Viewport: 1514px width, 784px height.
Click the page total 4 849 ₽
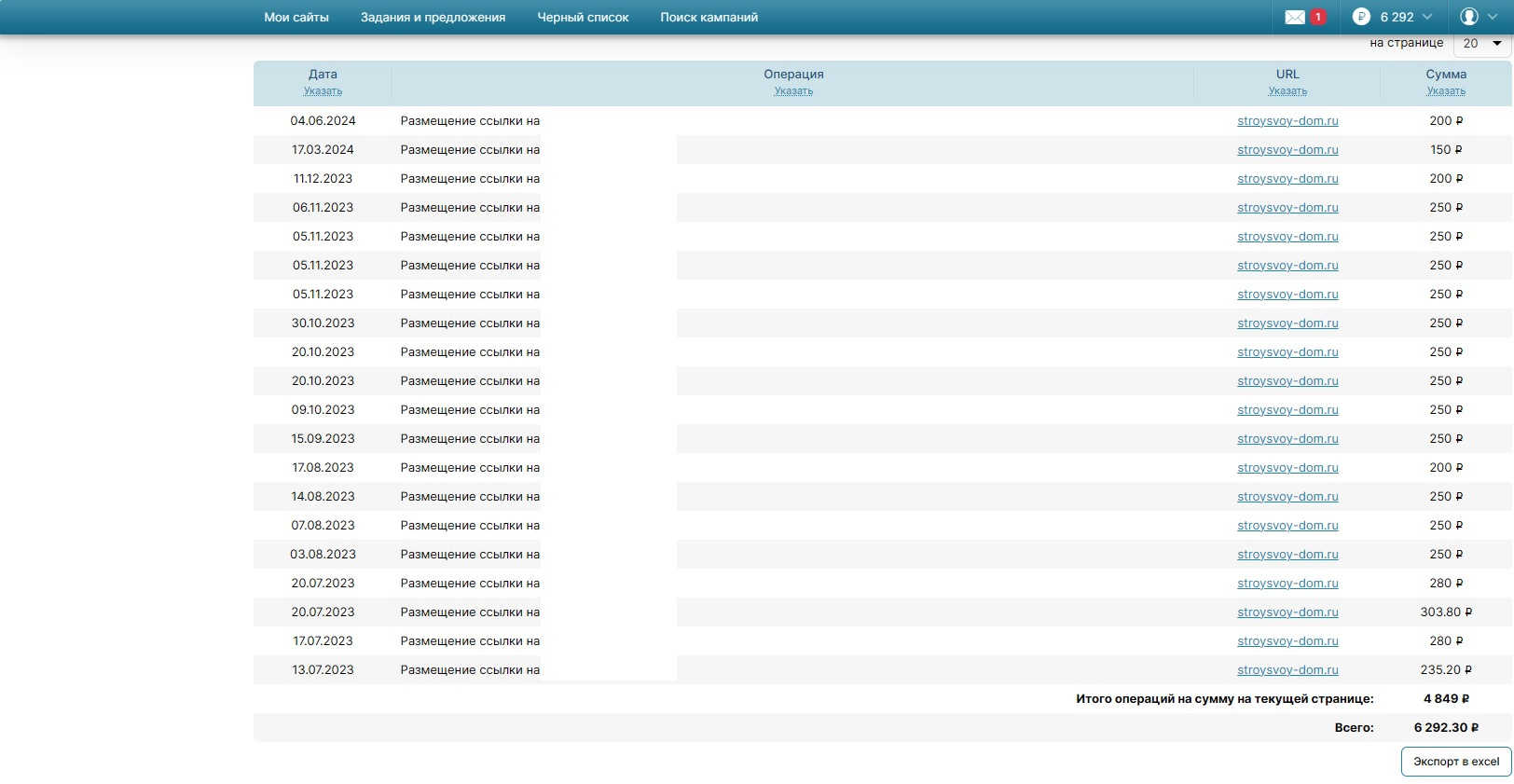[1446, 699]
